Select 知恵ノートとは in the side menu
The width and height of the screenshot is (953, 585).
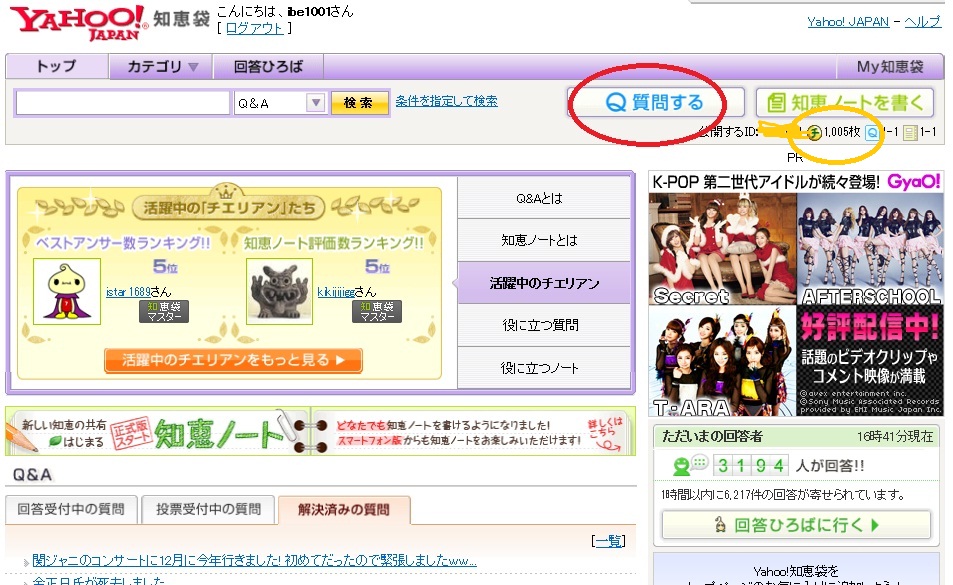coord(544,241)
